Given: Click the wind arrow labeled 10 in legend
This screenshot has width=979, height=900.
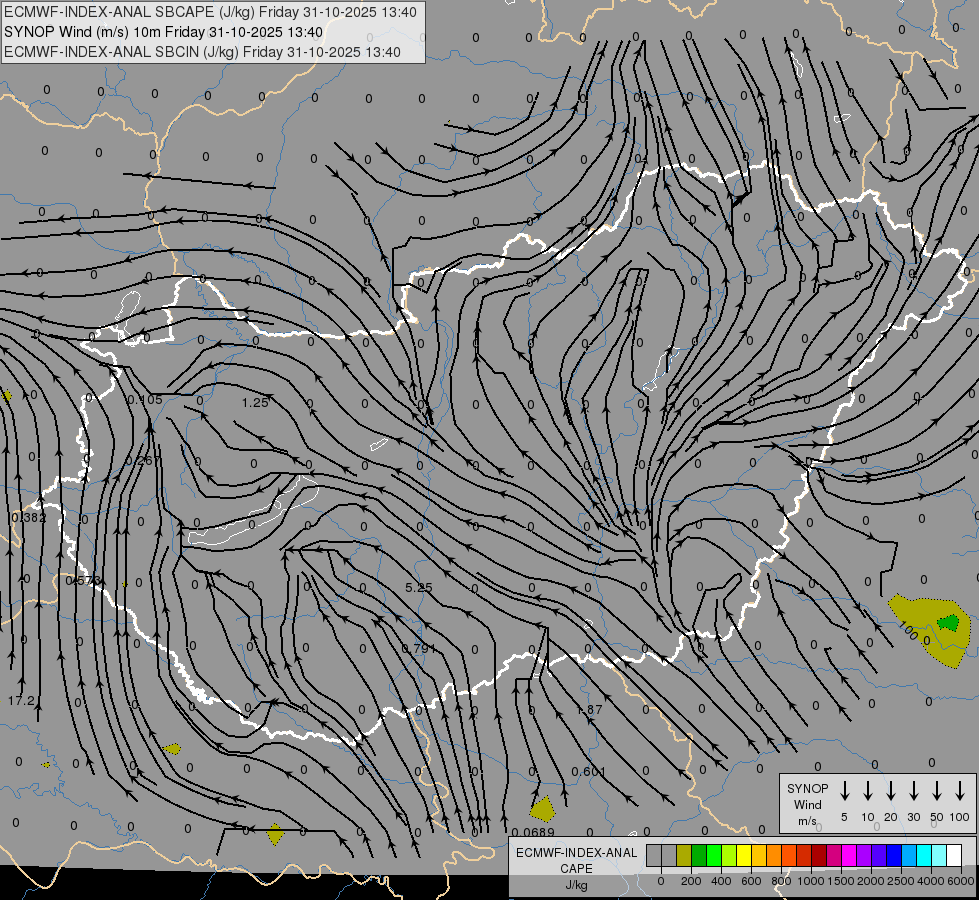Looking at the screenshot, I should pyautogui.click(x=868, y=791).
